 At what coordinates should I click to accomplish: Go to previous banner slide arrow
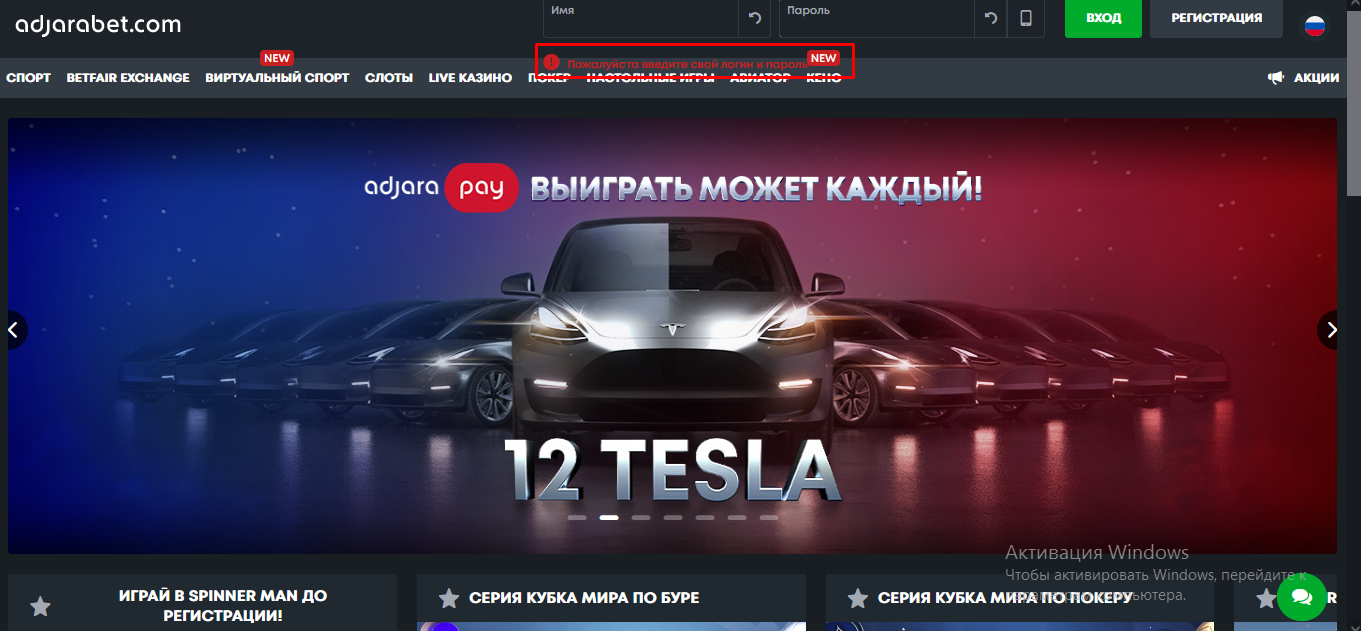pyautogui.click(x=14, y=329)
